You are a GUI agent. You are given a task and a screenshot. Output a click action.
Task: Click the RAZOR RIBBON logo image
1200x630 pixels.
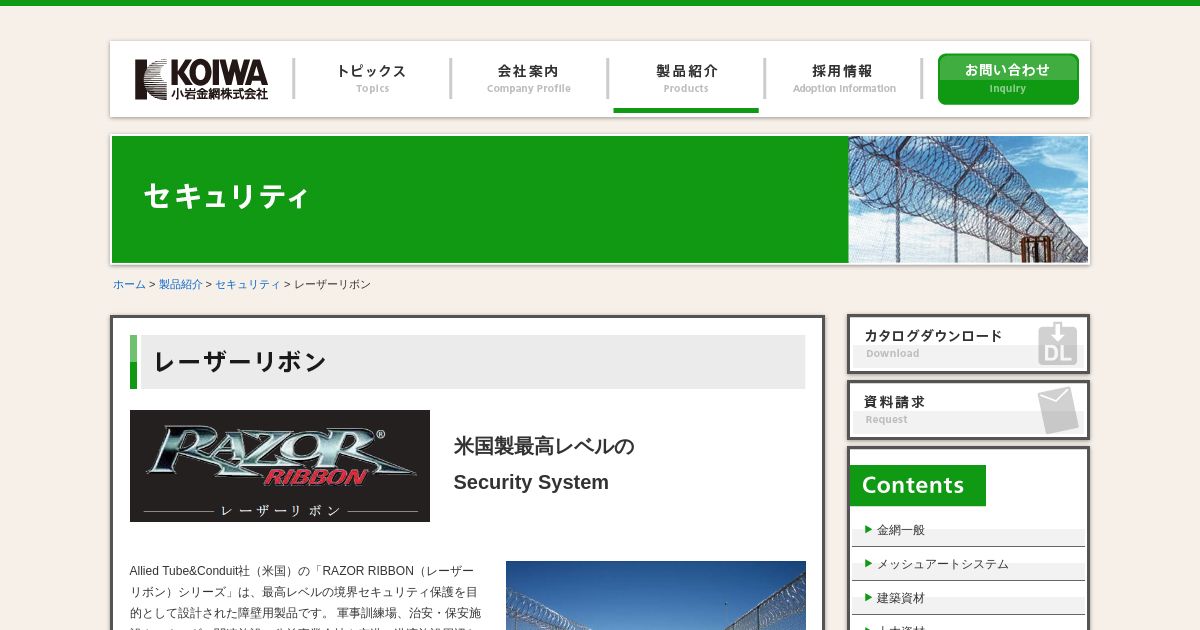[x=280, y=466]
